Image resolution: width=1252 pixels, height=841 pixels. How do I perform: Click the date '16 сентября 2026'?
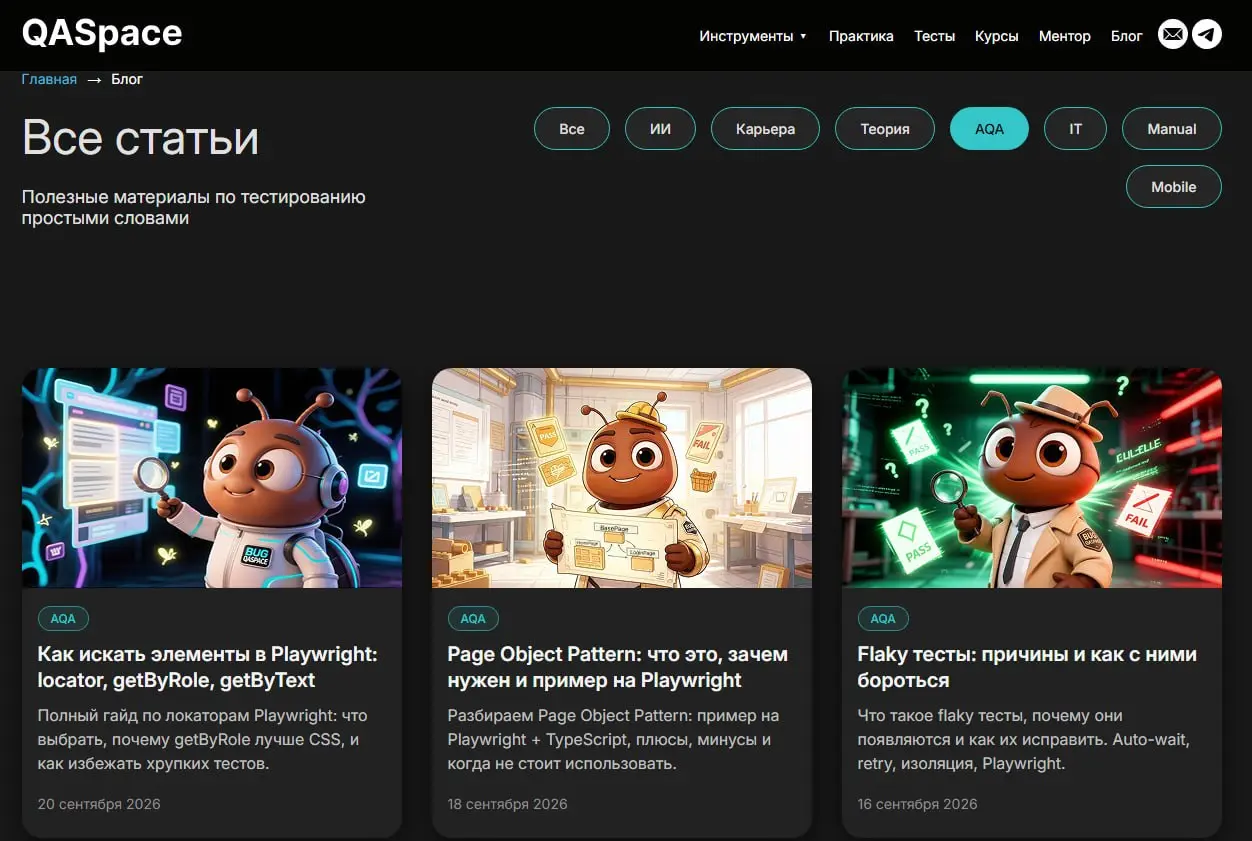pyautogui.click(x=918, y=804)
